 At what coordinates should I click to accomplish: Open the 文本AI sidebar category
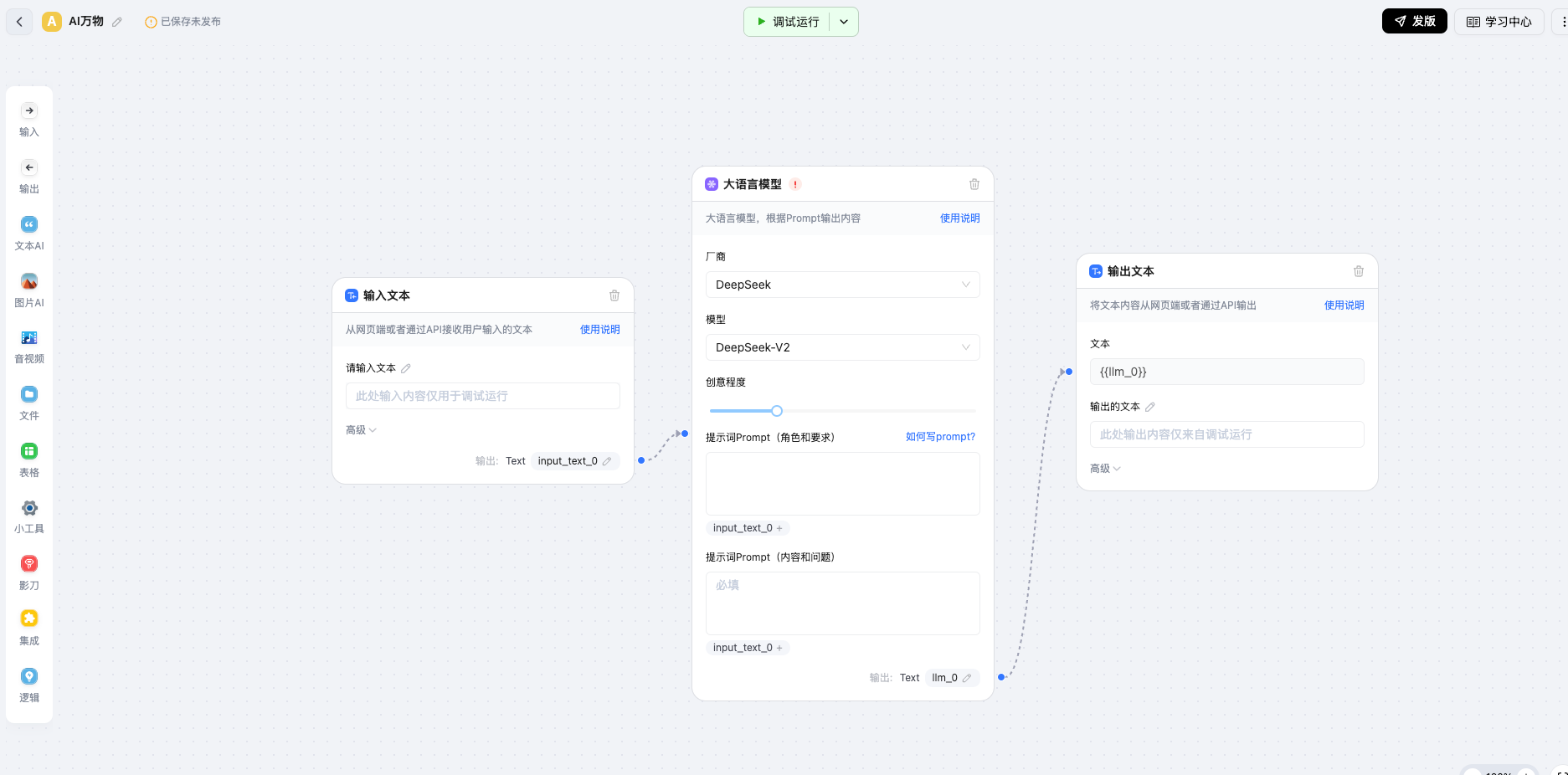tap(29, 234)
